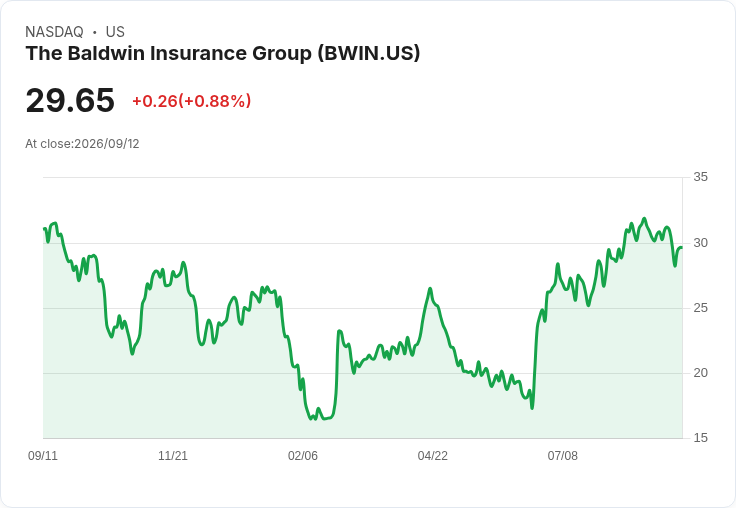736x508 pixels.
Task: Click the 15 price axis label
Action: pyautogui.click(x=700, y=438)
